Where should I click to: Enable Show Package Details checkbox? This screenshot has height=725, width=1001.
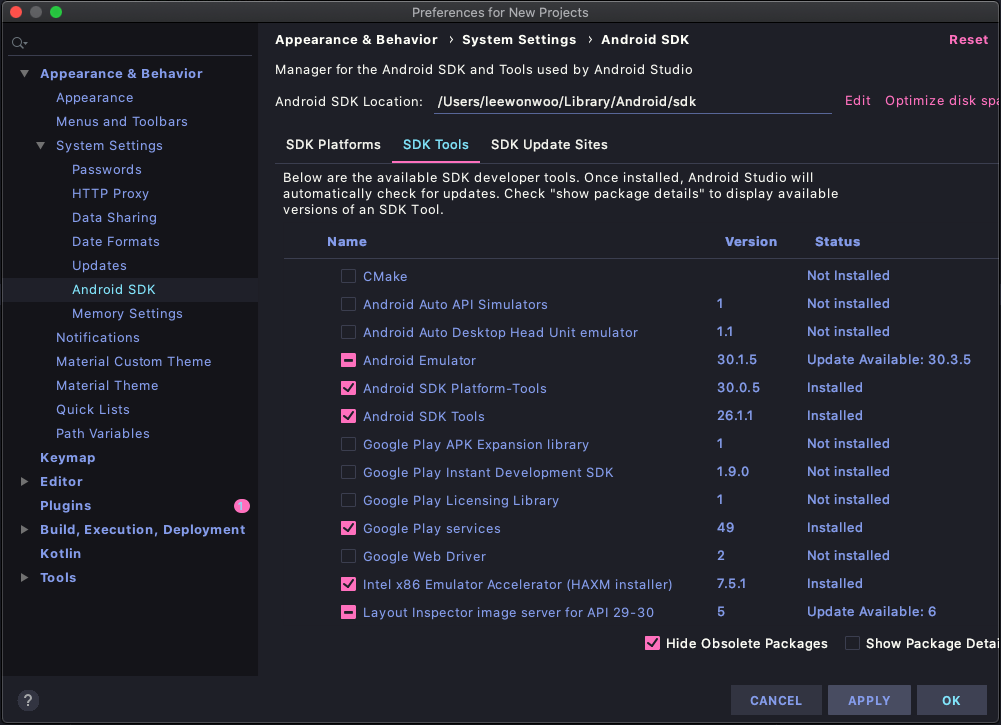(852, 643)
